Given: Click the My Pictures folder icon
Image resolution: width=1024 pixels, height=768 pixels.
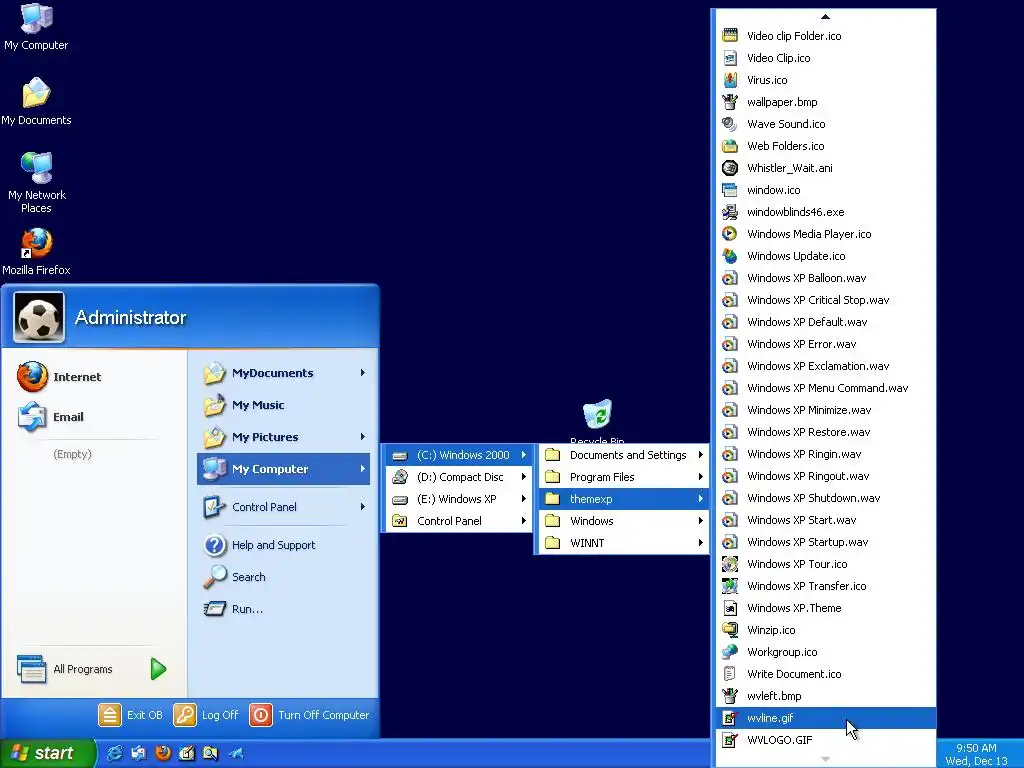Looking at the screenshot, I should click(214, 437).
